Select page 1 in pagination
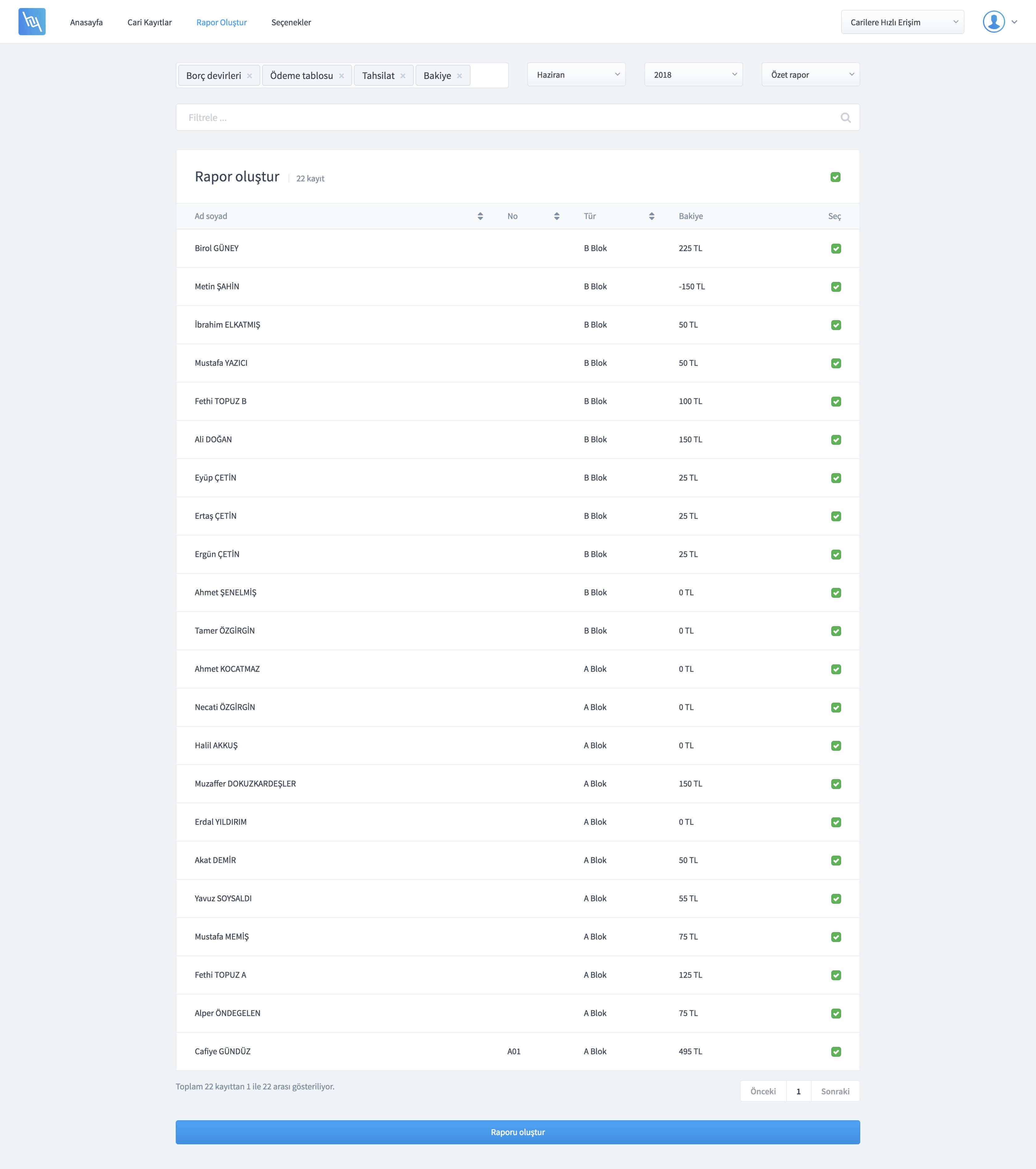This screenshot has height=1169, width=1036. pyautogui.click(x=799, y=1091)
